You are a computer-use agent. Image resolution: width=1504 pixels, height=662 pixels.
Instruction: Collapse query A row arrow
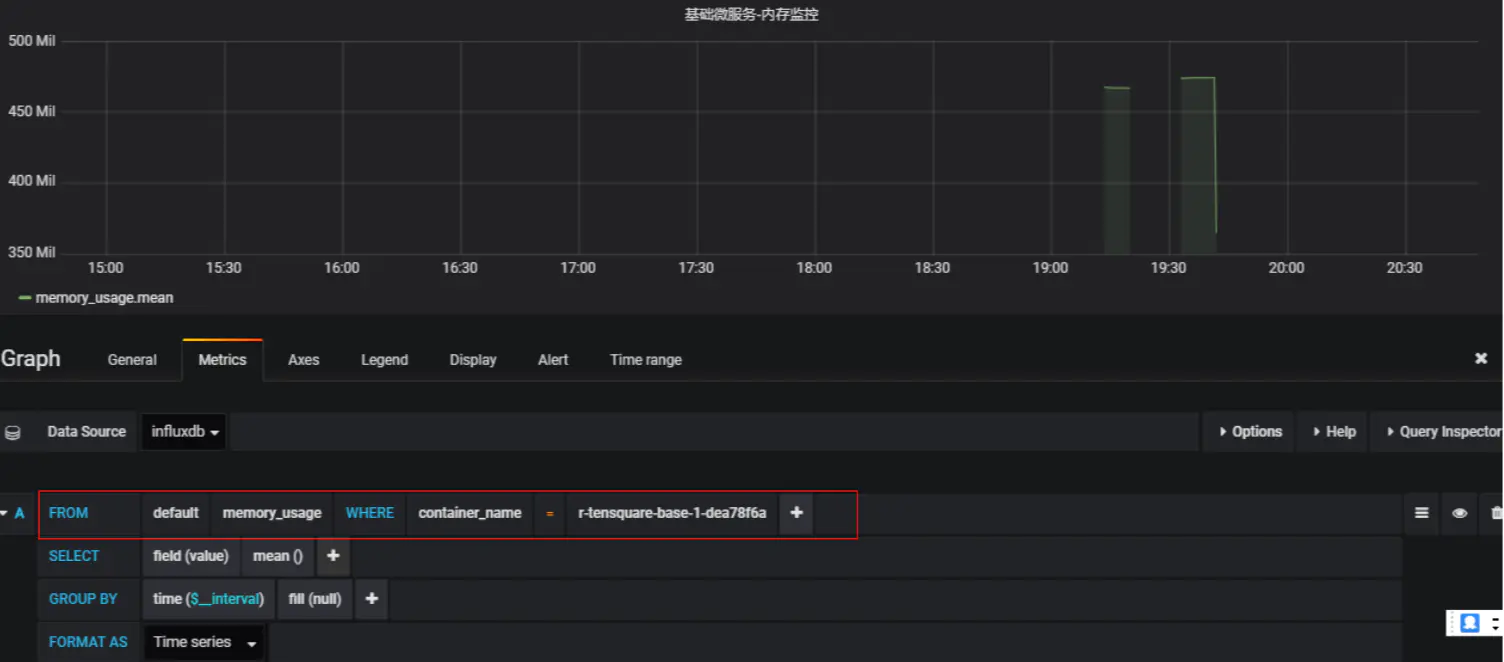pos(4,513)
